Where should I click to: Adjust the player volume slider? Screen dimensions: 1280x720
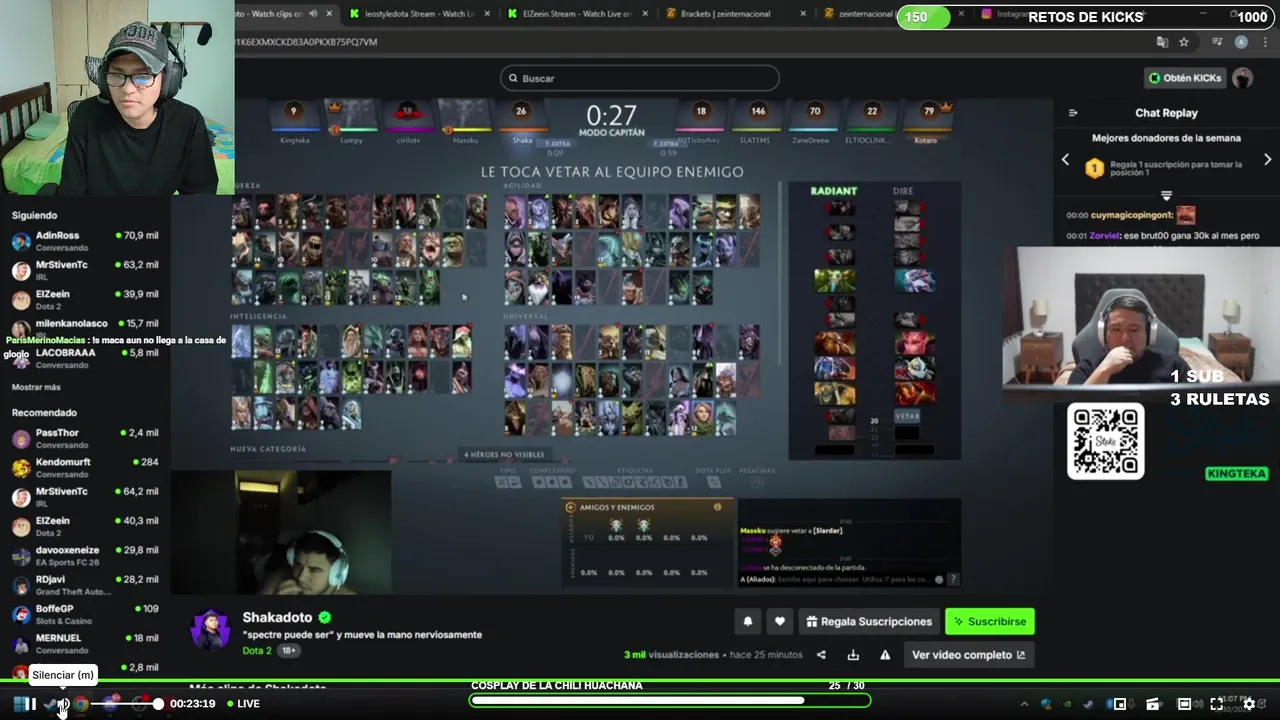pyautogui.click(x=127, y=704)
